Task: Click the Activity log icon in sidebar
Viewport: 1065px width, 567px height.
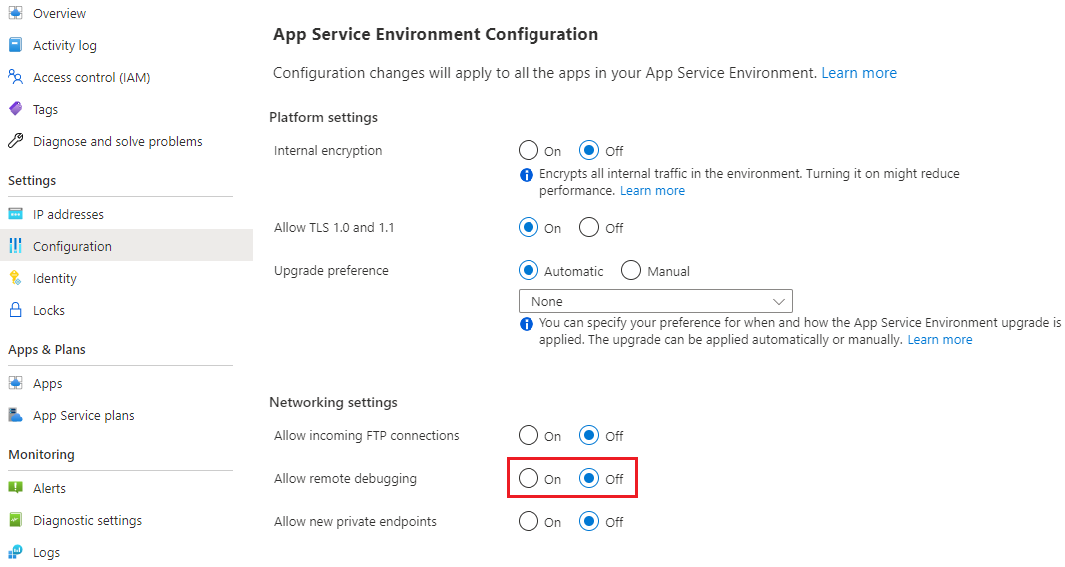Action: click(15, 45)
